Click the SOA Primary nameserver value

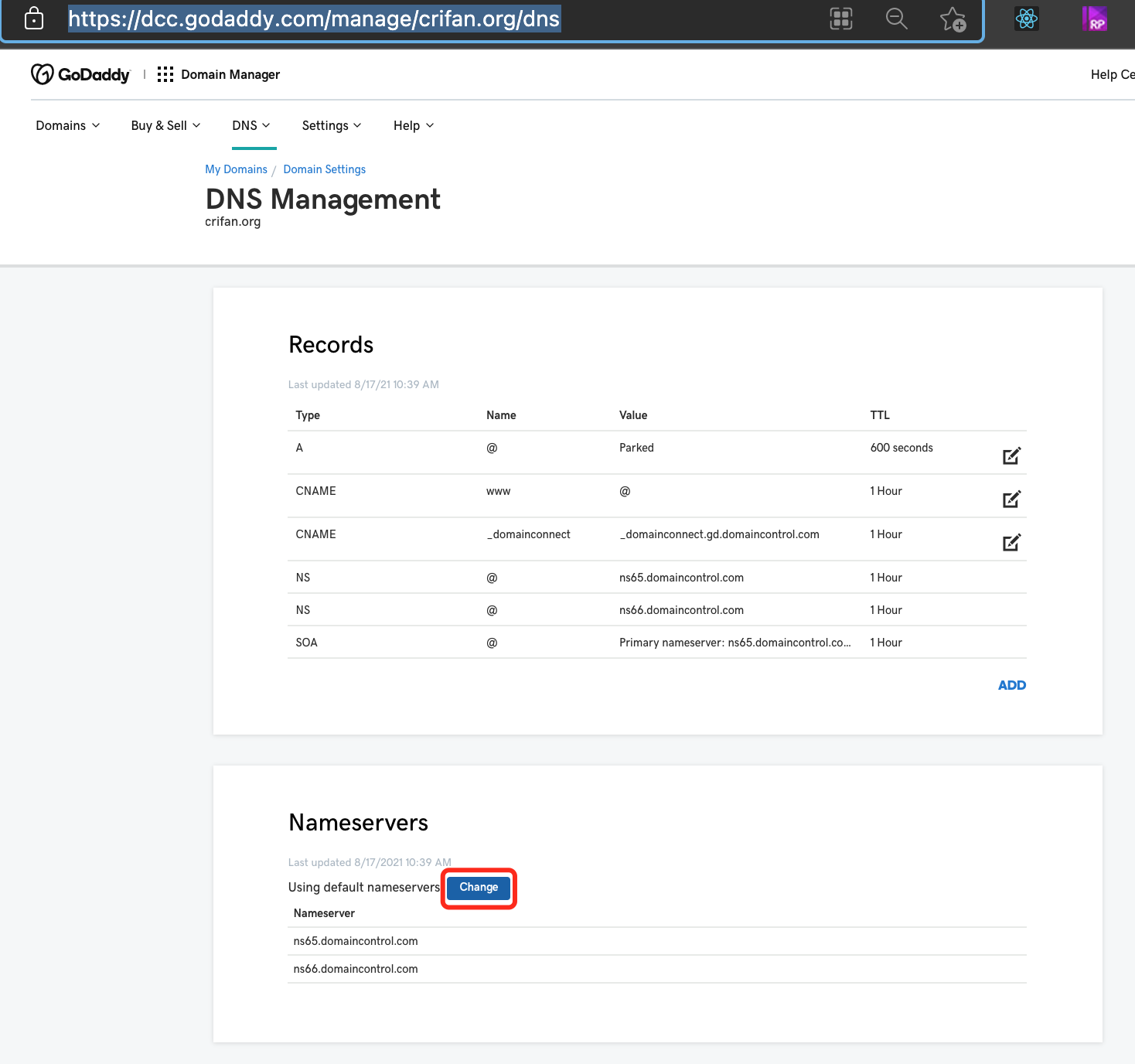pos(735,643)
